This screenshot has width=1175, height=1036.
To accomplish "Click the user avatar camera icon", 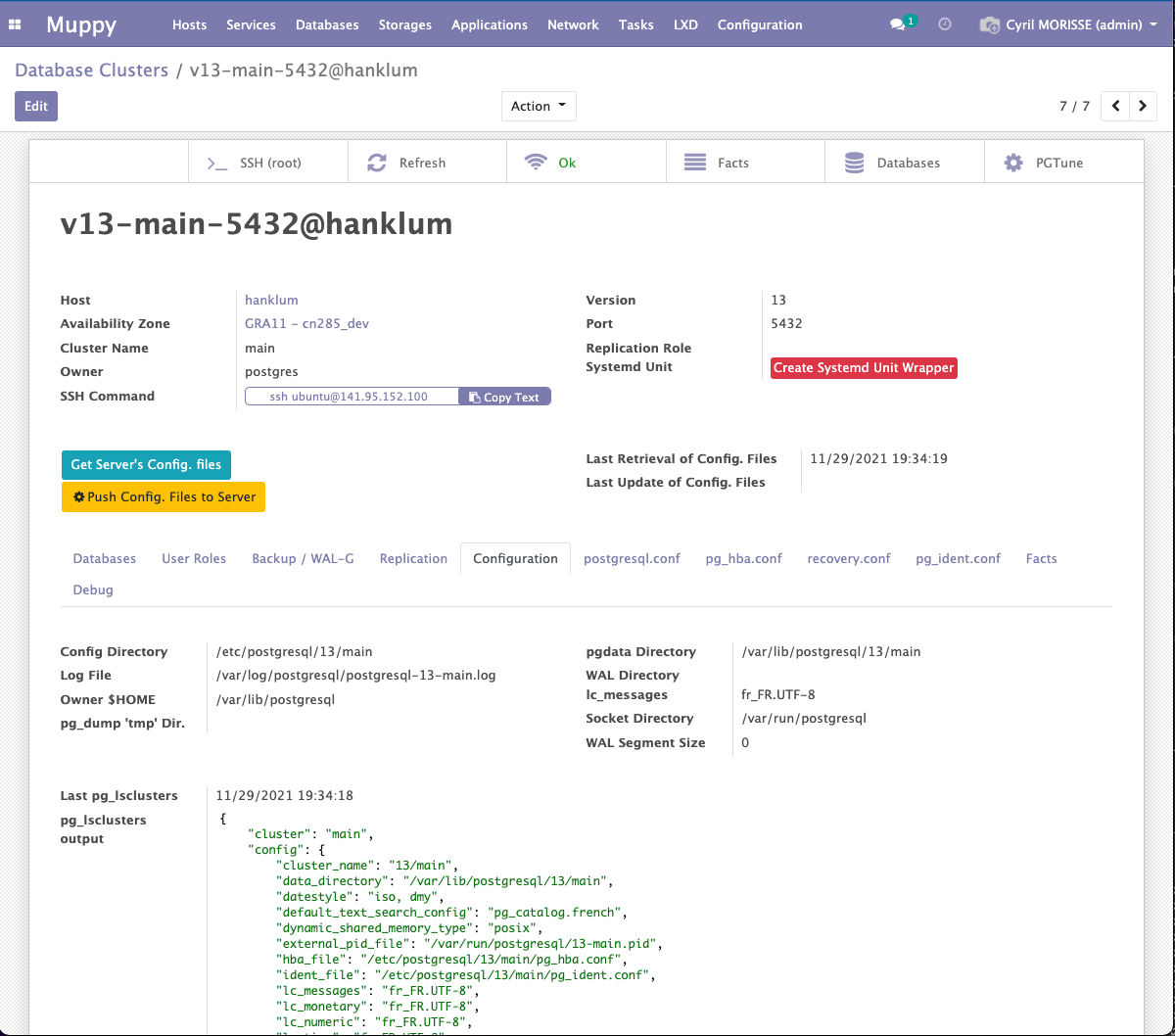I will (x=990, y=24).
